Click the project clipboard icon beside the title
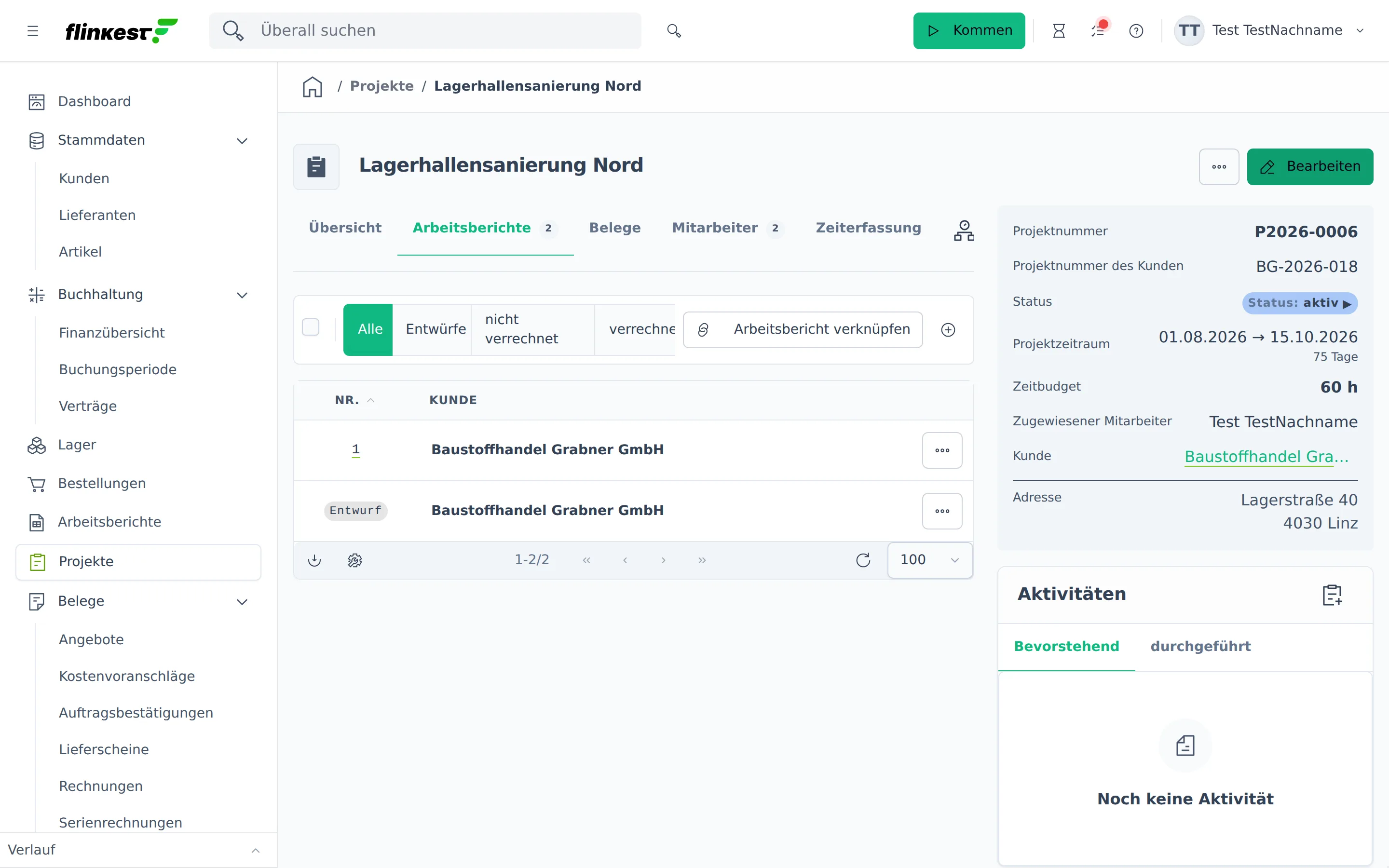 pos(316,166)
